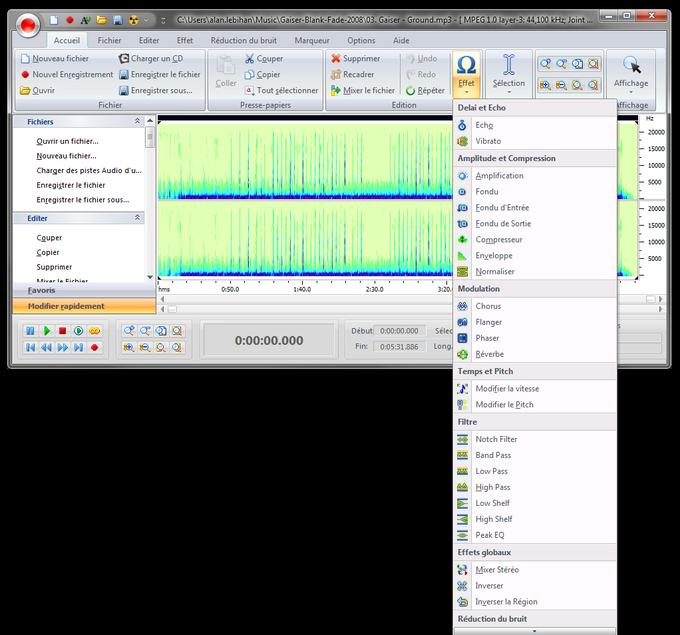Choose Modifier la vitesse
The height and width of the screenshot is (635, 680).
[535, 389]
